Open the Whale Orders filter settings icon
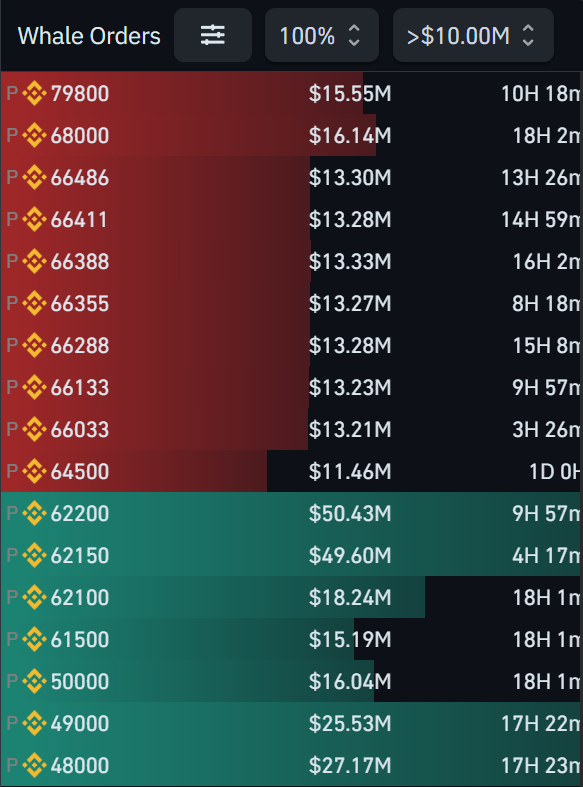Screen dimensions: 583x787 pos(213,35)
